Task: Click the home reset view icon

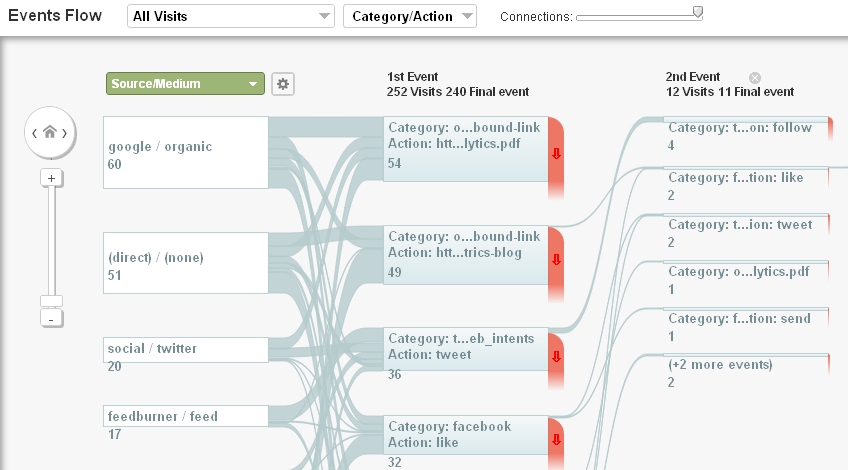Action: coord(49,132)
